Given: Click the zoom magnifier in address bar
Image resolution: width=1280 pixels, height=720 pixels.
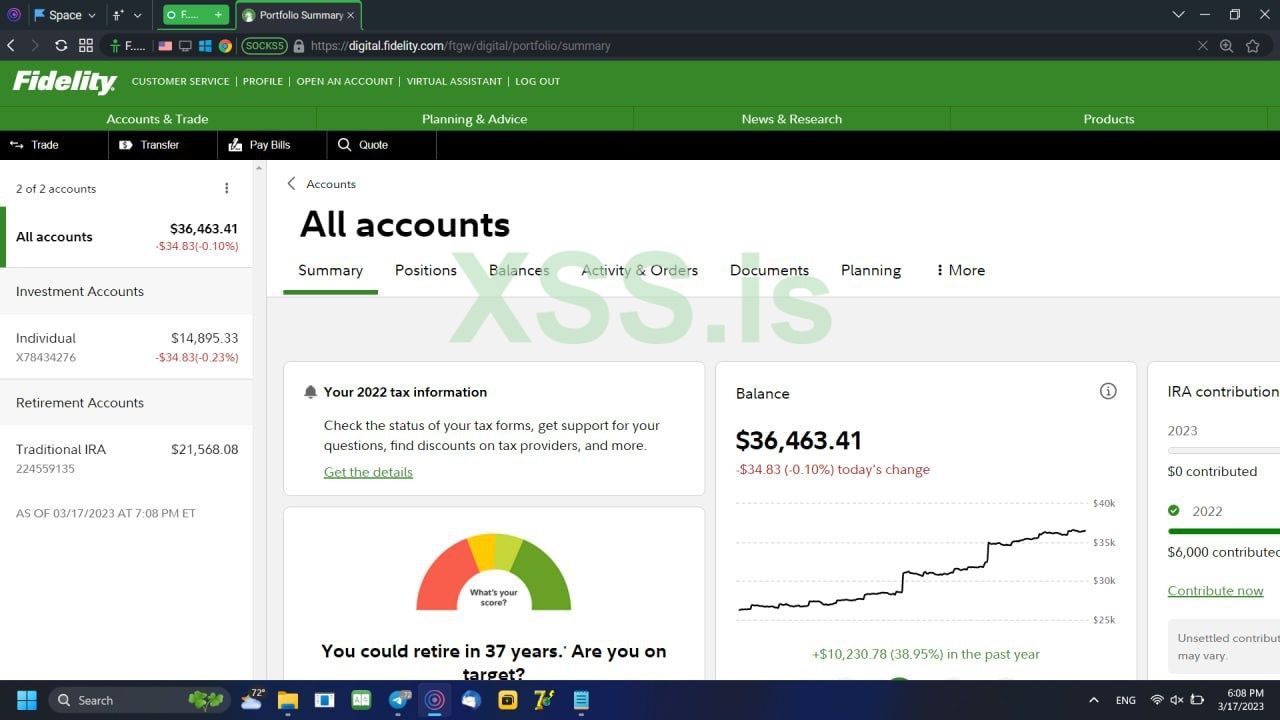Looking at the screenshot, I should [x=1226, y=46].
